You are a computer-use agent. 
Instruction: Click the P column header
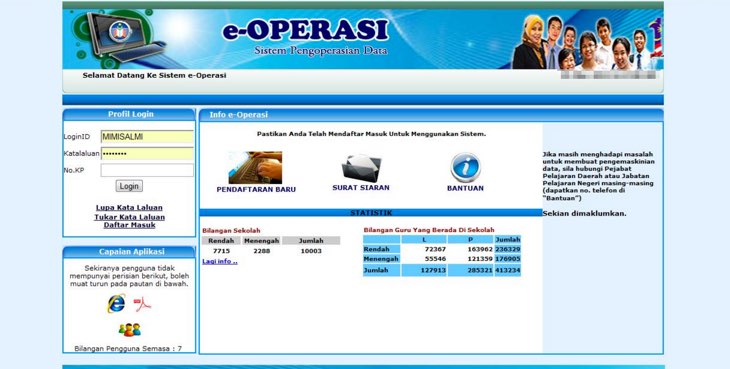point(470,240)
